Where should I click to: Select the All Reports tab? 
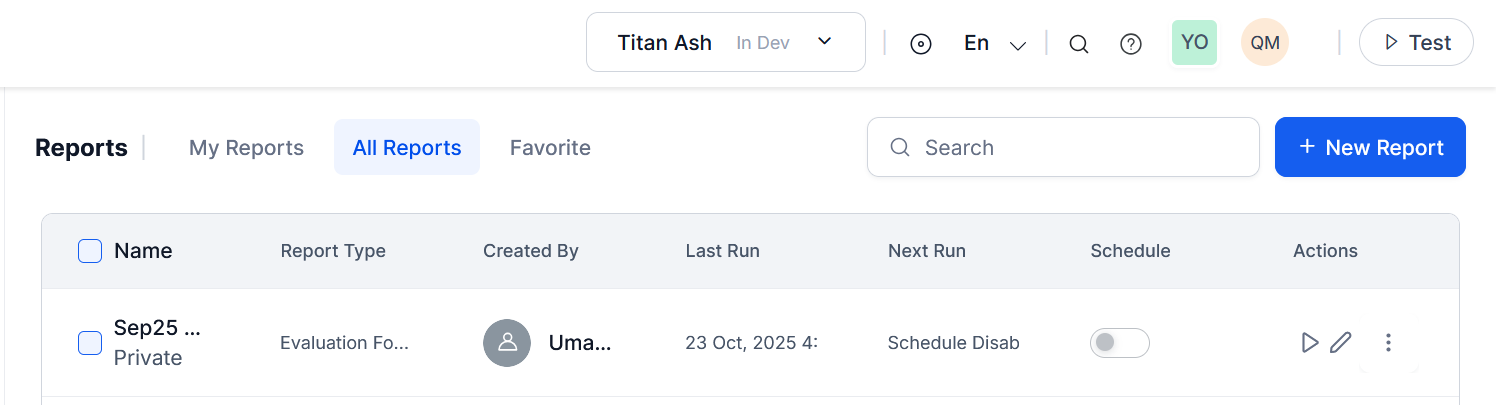tap(407, 148)
